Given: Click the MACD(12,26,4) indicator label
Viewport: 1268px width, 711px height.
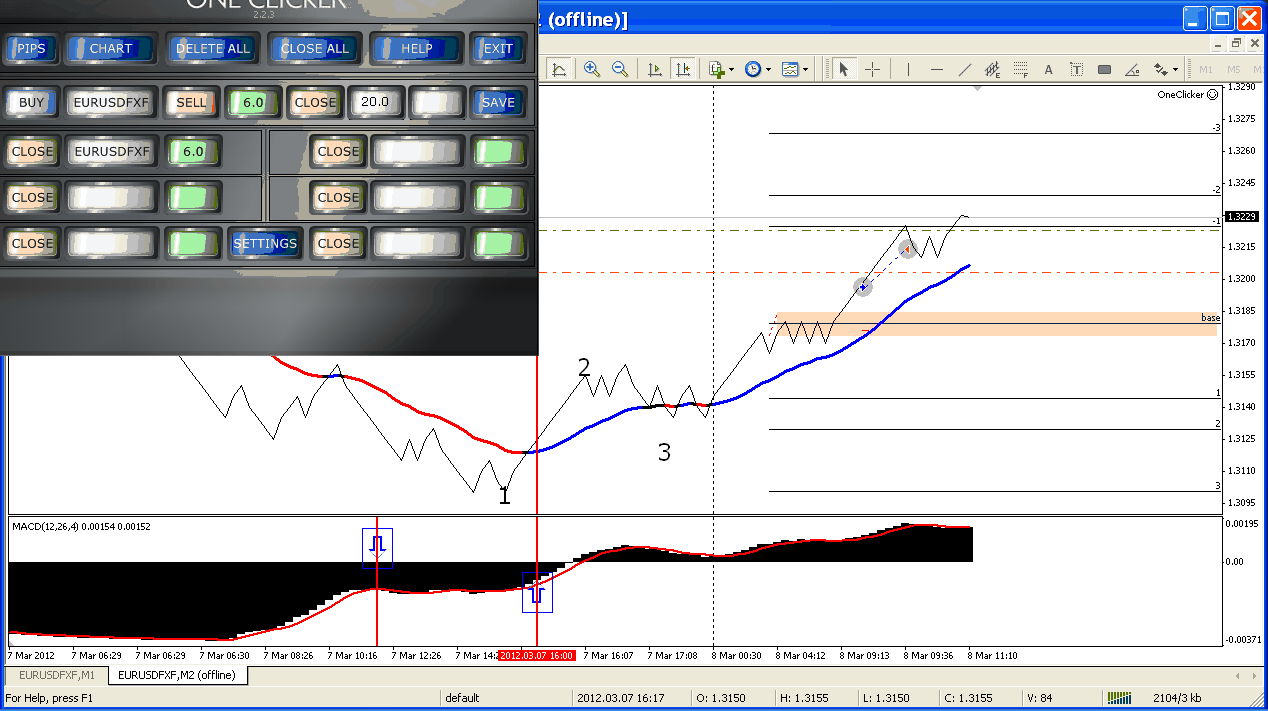Looking at the screenshot, I should point(81,525).
